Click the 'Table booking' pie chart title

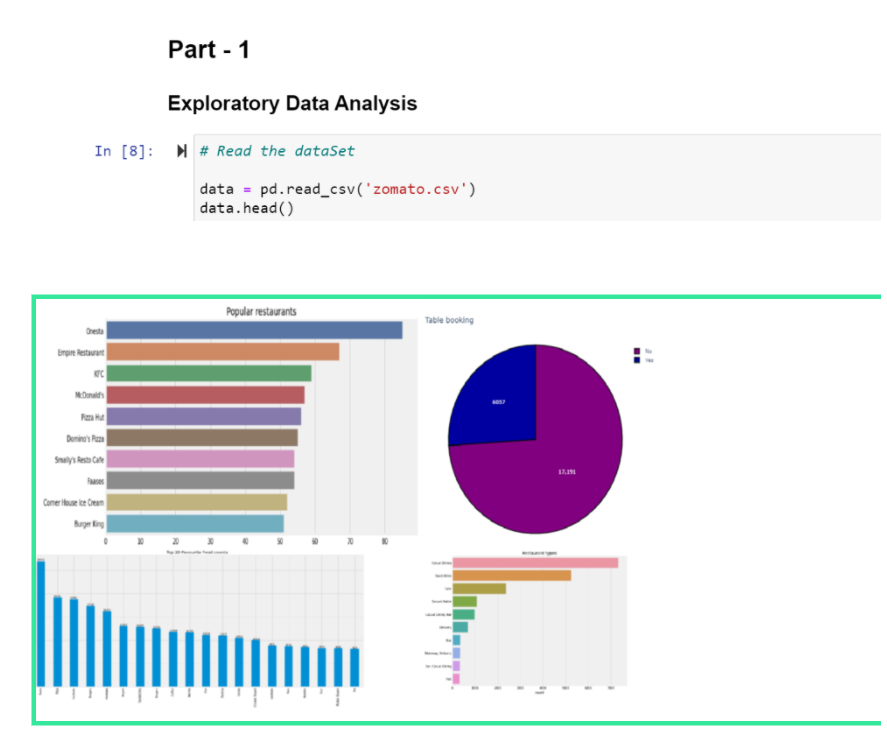[x=449, y=320]
